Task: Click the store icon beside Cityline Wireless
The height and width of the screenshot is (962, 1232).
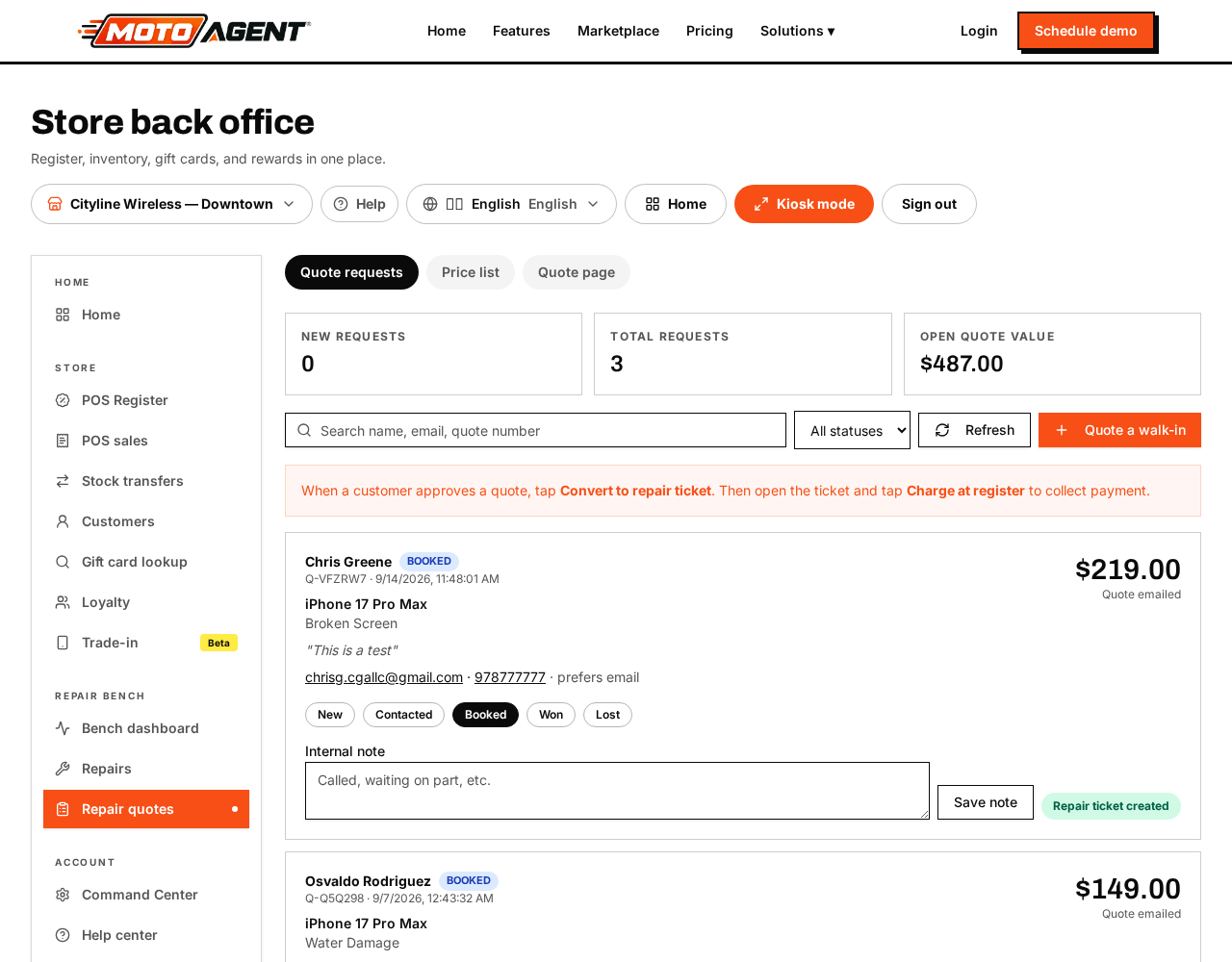Action: click(x=55, y=204)
